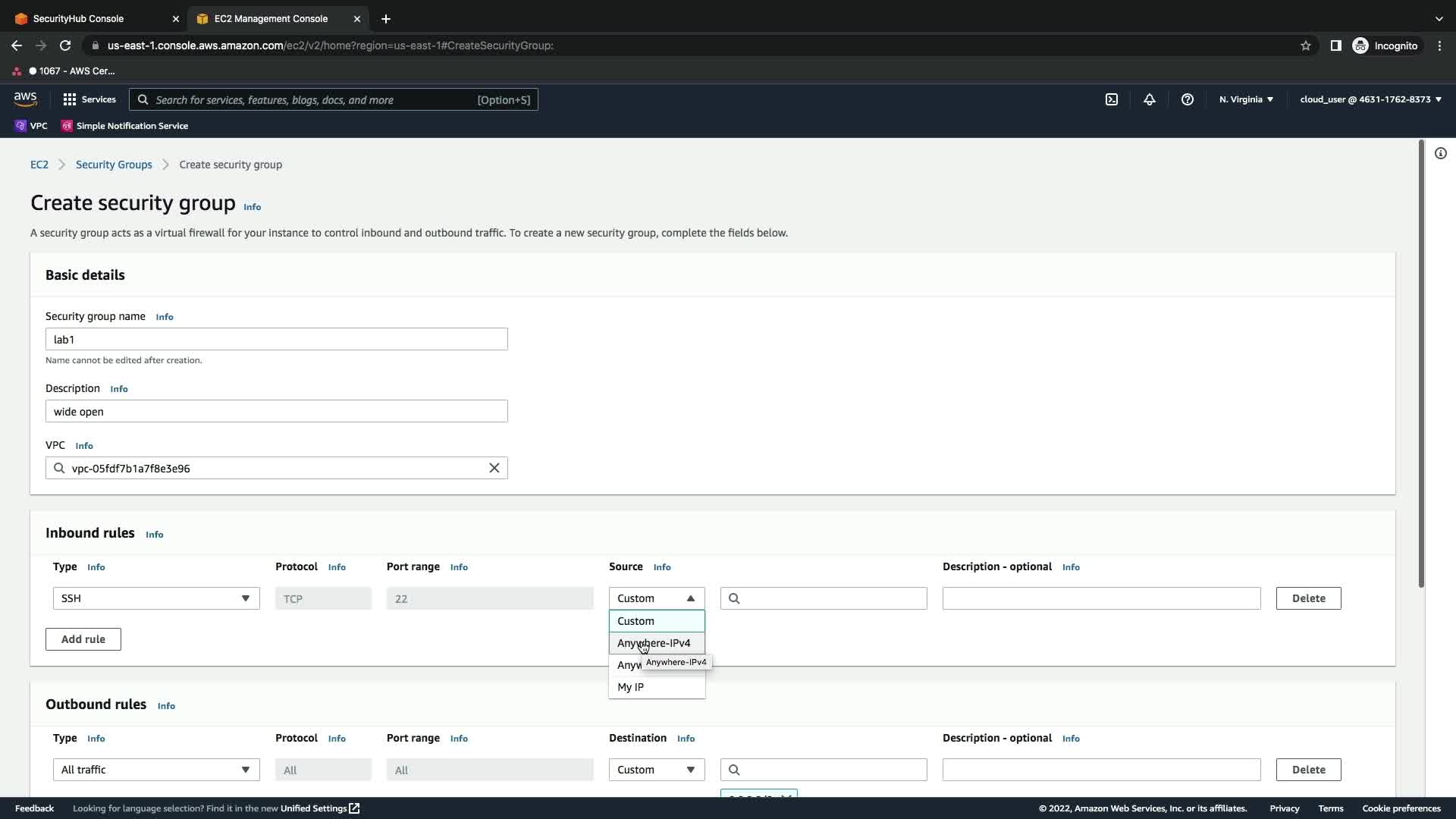Screen dimensions: 1456x819
Task: Click the help question mark icon
Action: pos(1187,99)
